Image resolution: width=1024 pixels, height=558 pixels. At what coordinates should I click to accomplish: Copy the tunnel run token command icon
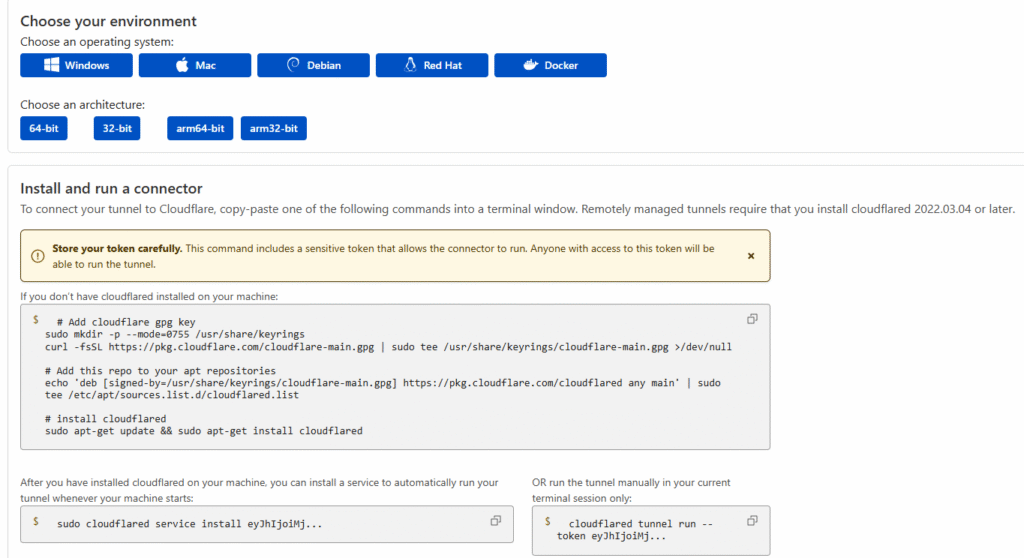pyautogui.click(x=752, y=521)
